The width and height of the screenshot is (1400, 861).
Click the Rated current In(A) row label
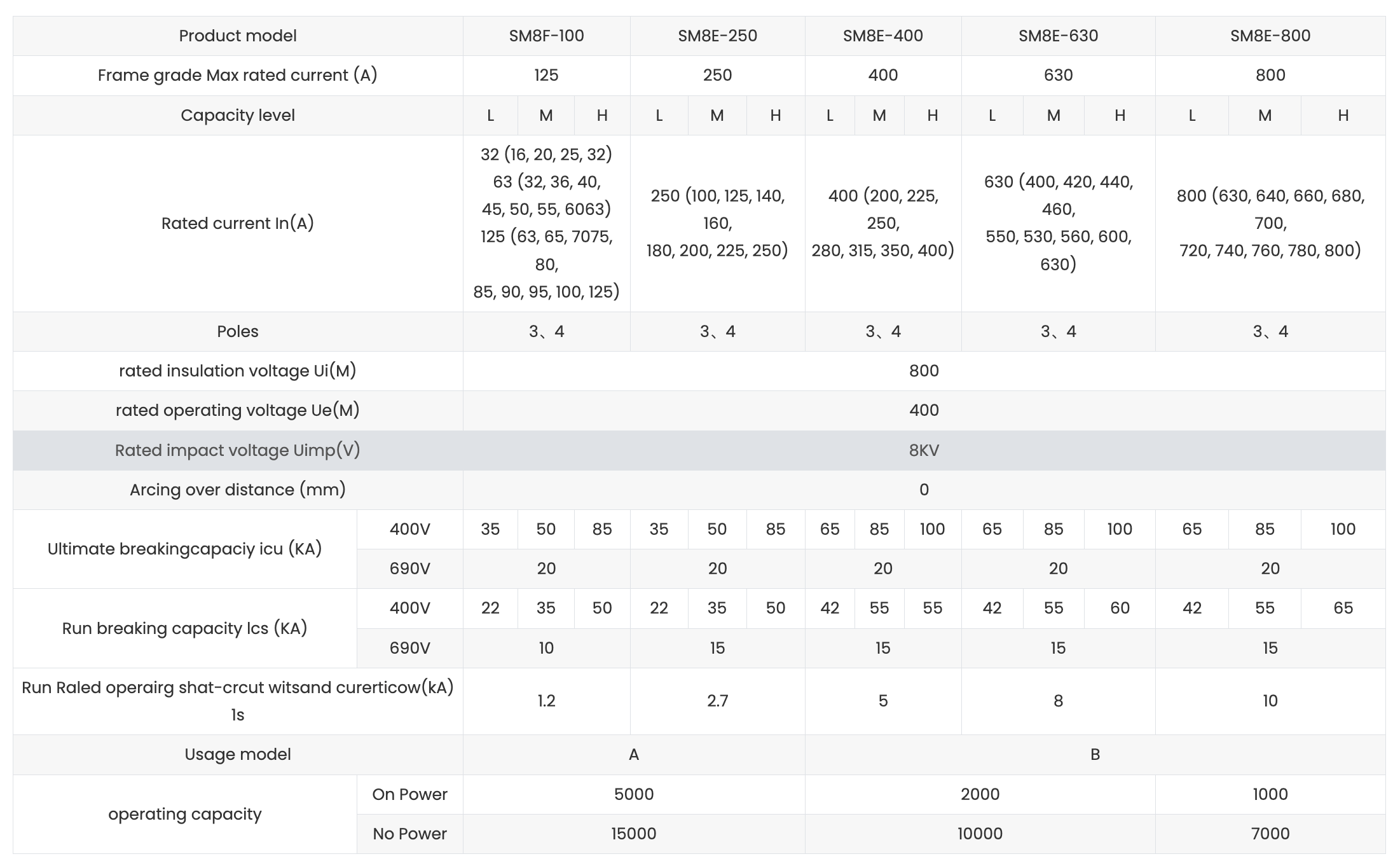(238, 223)
